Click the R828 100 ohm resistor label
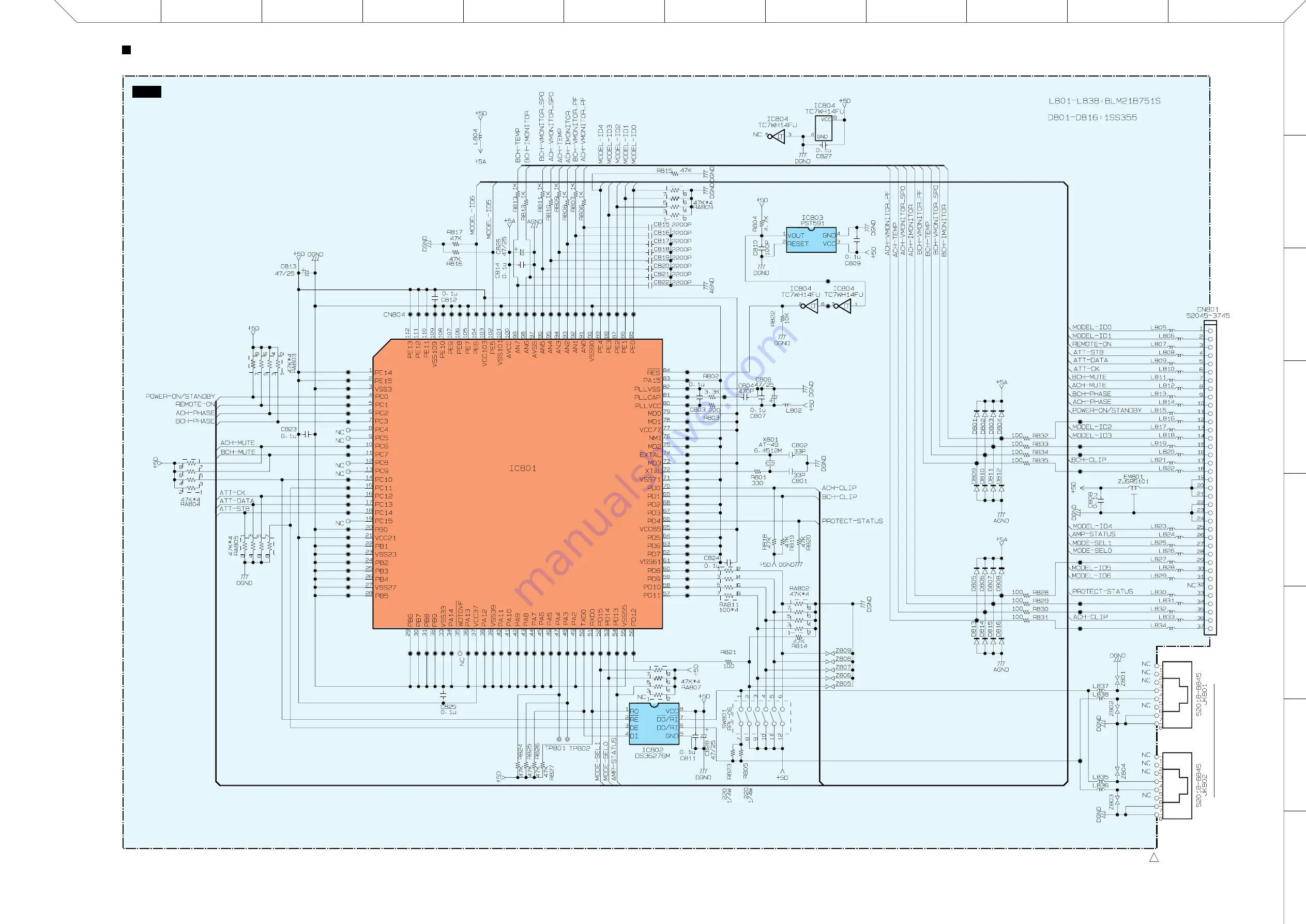The image size is (1306, 924). tap(1040, 592)
